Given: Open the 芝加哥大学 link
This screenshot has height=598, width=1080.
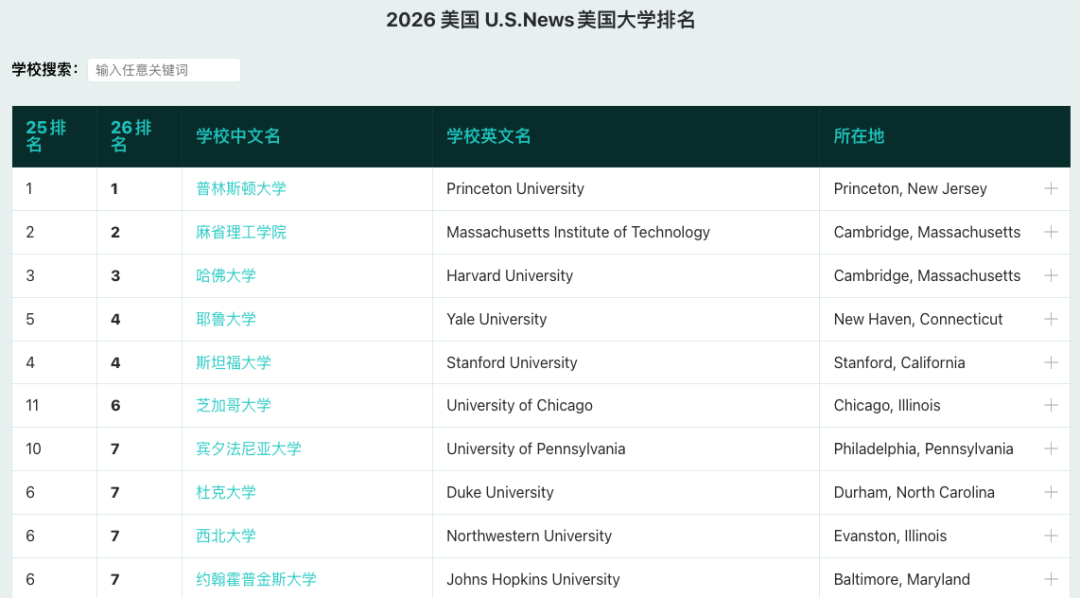Looking at the screenshot, I should coord(233,405).
